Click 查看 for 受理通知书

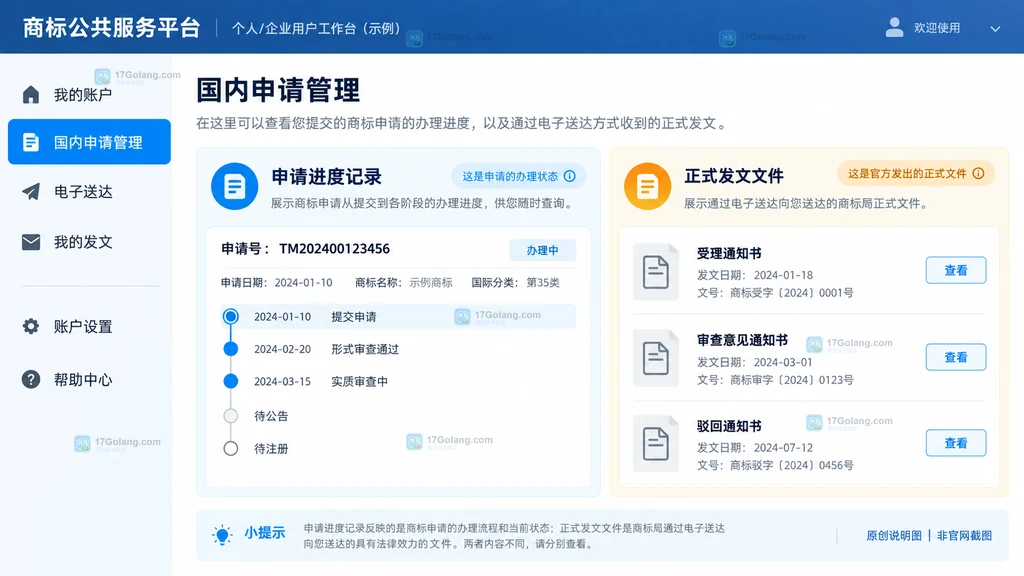pos(956,270)
